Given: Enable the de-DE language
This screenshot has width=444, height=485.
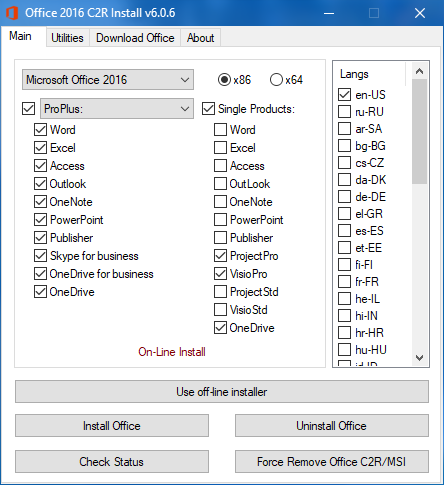Looking at the screenshot, I should 344,197.
